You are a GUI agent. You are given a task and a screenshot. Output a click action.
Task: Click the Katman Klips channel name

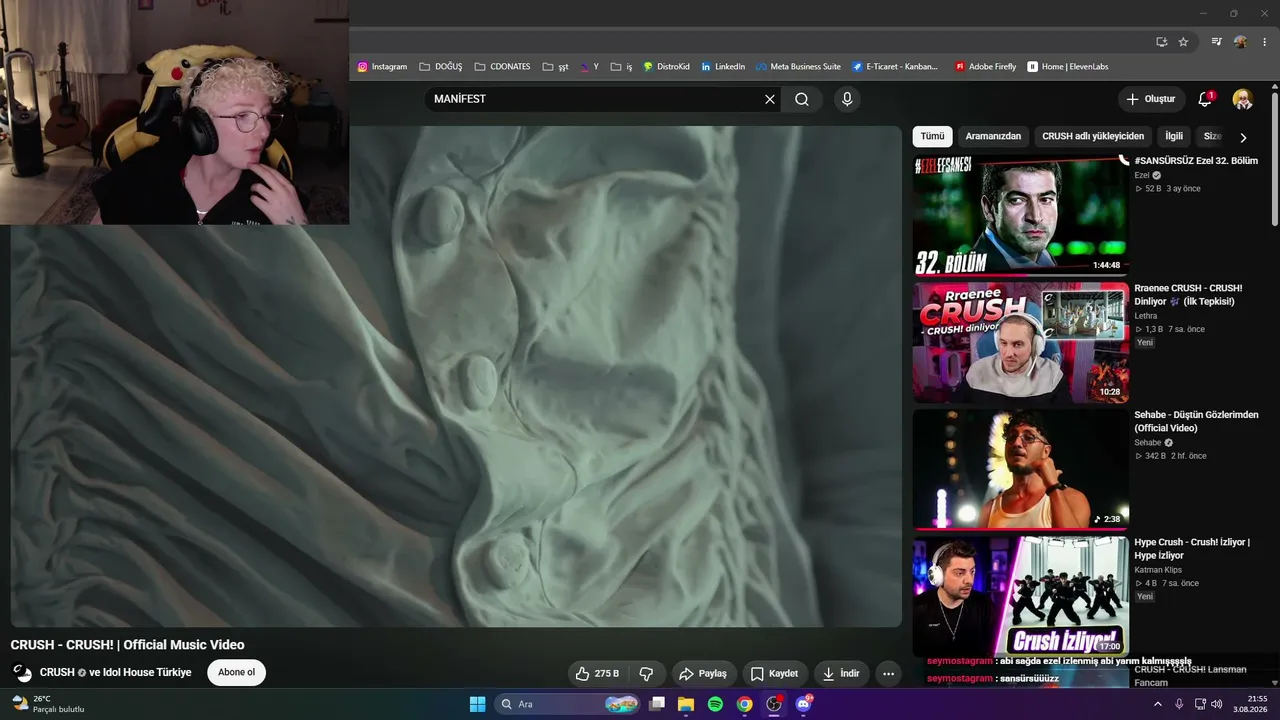point(1158,570)
